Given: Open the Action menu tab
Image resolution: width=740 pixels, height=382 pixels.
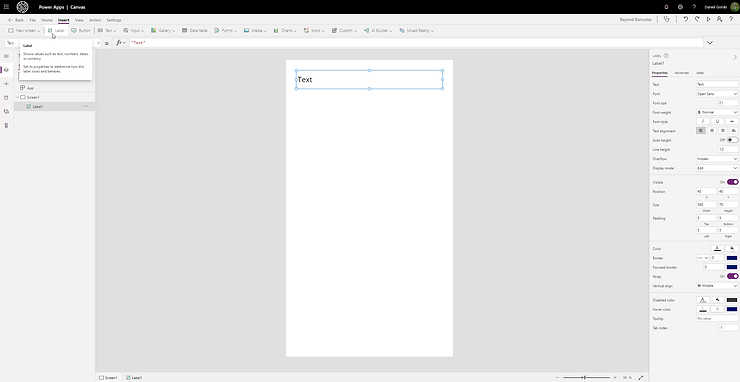Looking at the screenshot, I should (x=95, y=20).
